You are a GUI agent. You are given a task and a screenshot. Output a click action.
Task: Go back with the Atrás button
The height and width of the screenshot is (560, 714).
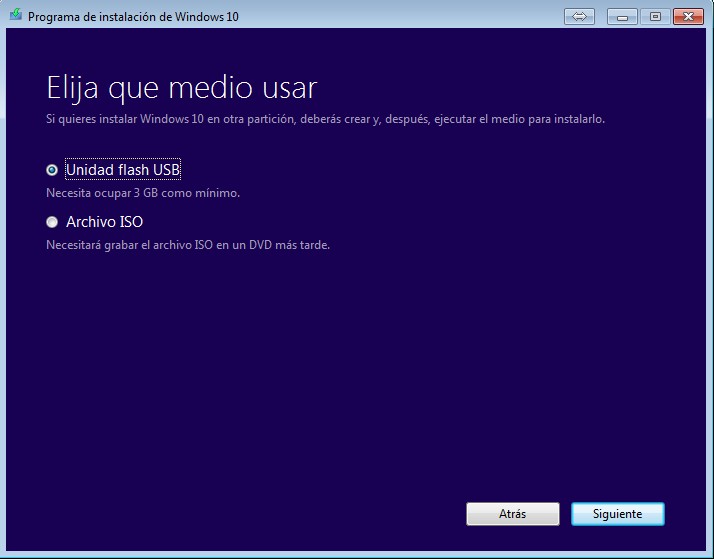coord(512,514)
